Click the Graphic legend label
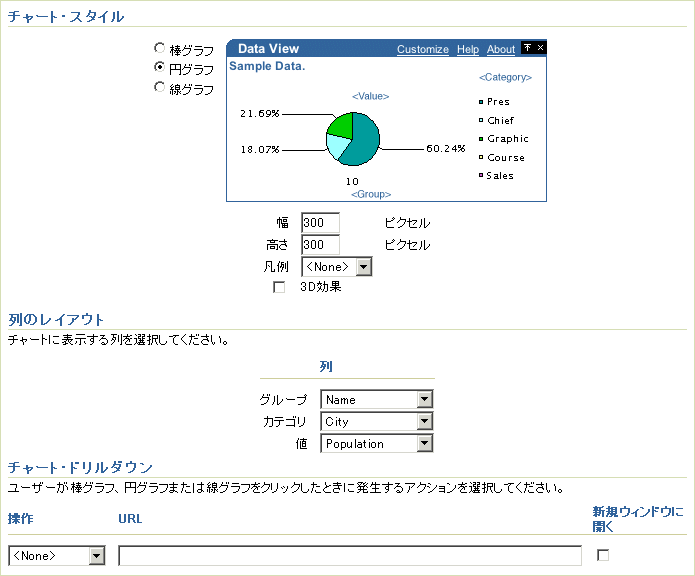 click(508, 139)
